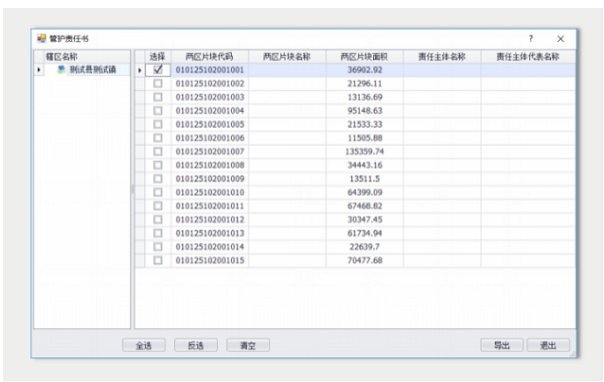The image size is (604, 382).
Task: Check the box for row 010125102001010
Action: (158, 193)
